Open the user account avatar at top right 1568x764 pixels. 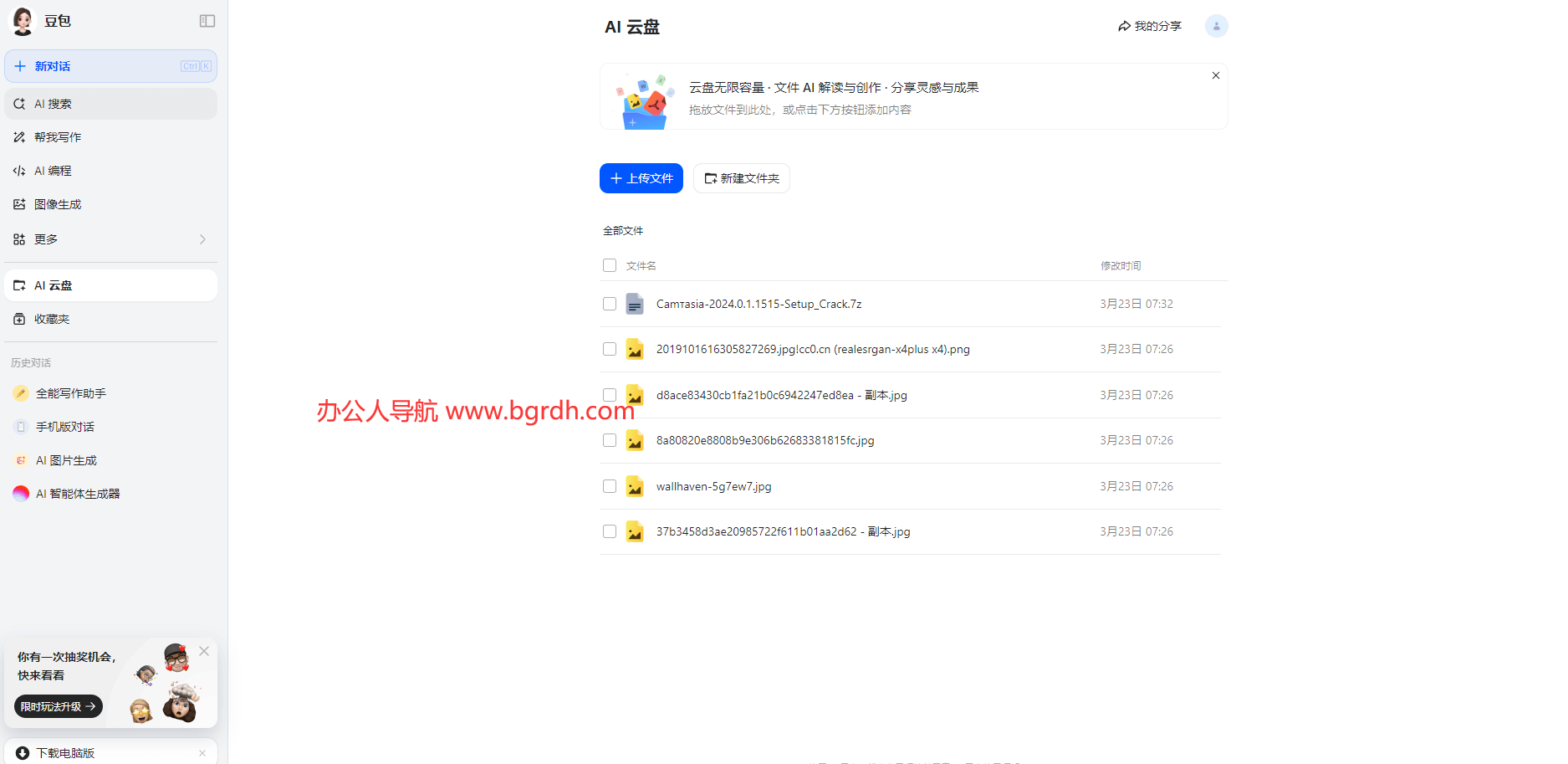click(1217, 26)
